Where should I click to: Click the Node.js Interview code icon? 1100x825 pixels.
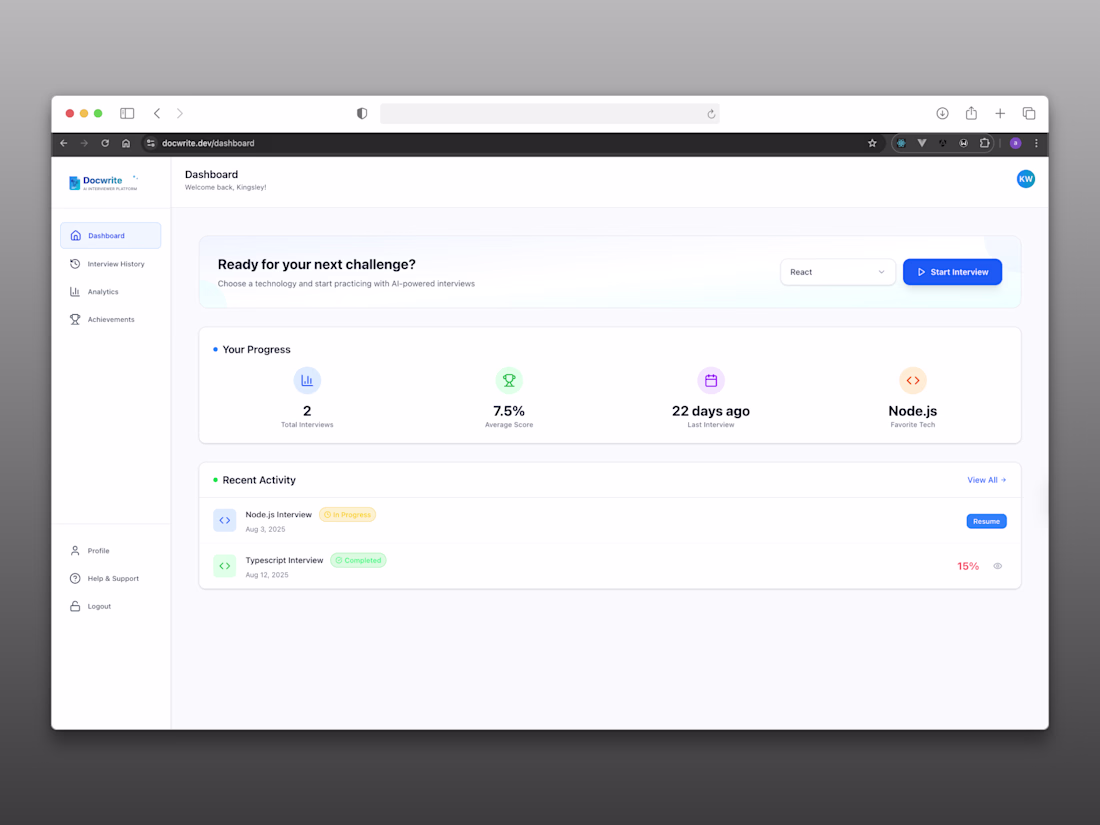(x=224, y=521)
